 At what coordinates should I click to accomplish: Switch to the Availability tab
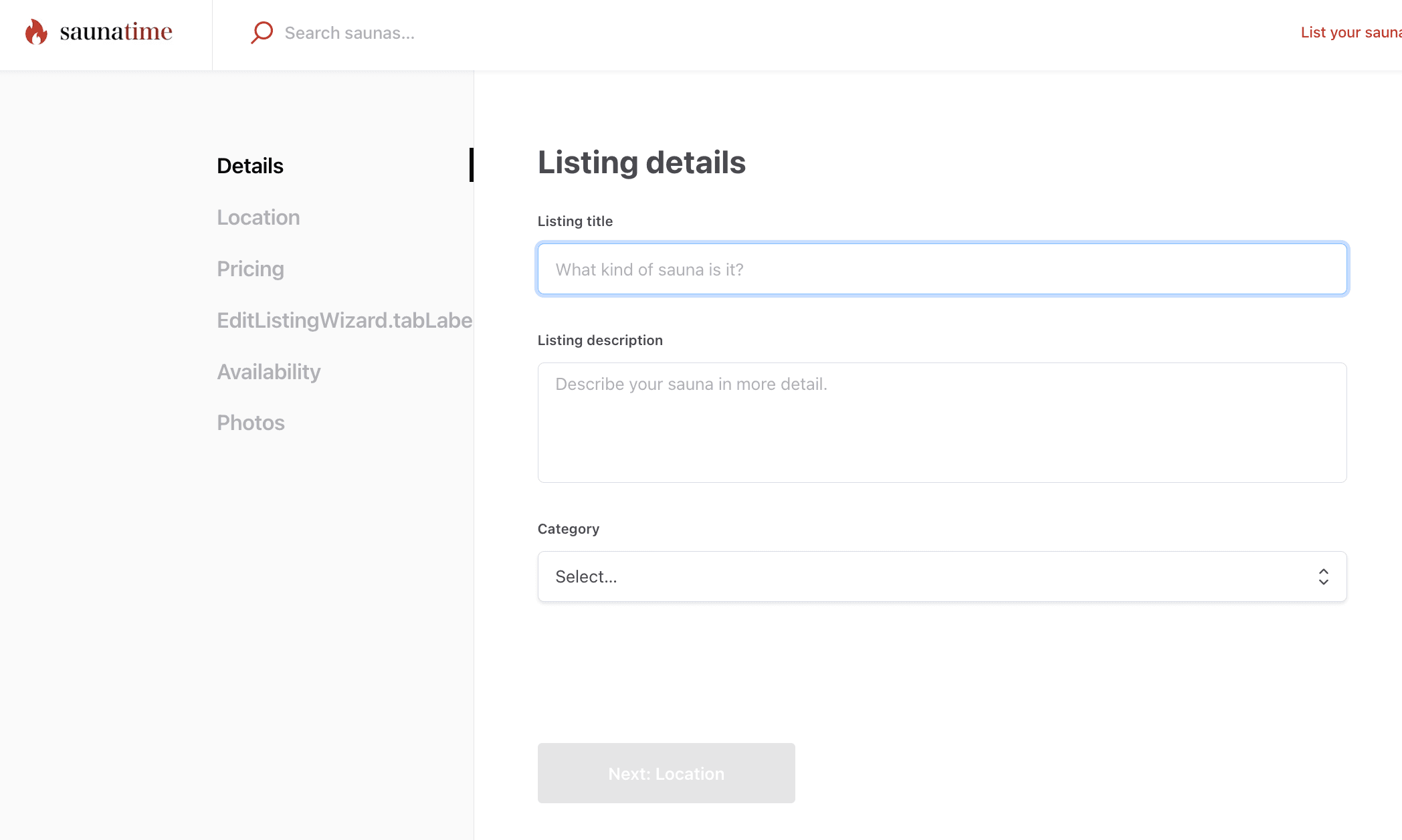click(x=268, y=372)
